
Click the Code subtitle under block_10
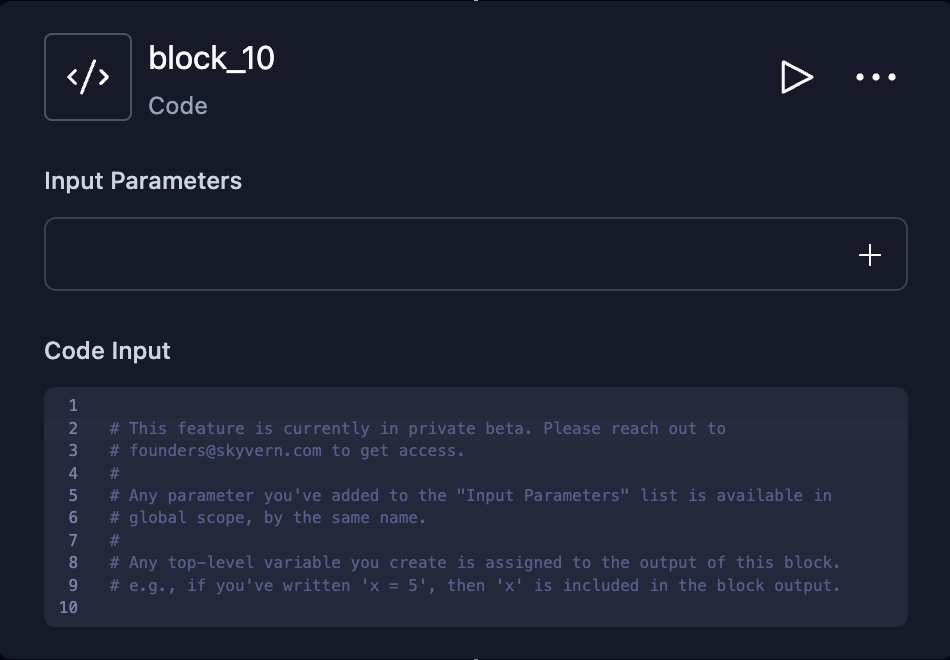[178, 106]
